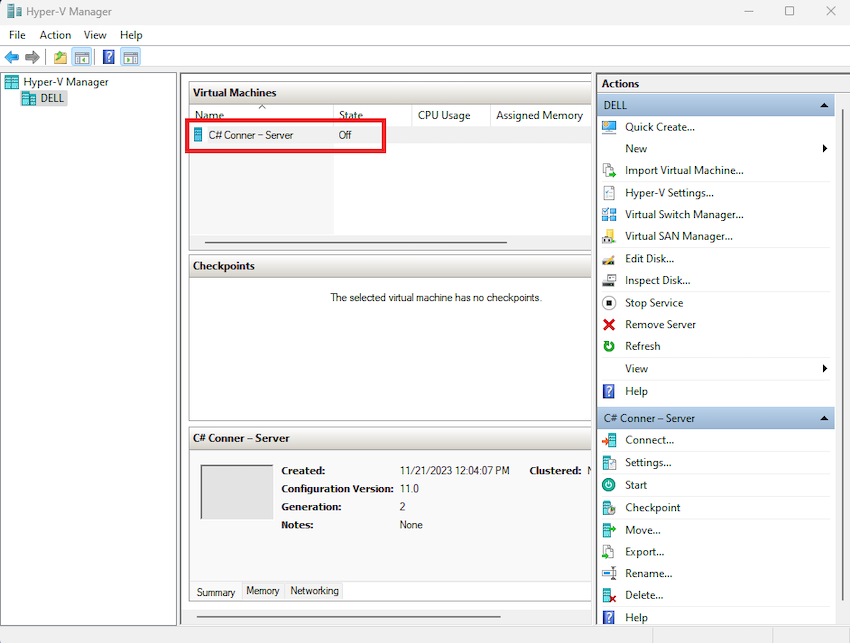Viewport: 850px width, 643px height.
Task: Select the C# Conner – Server virtual machine
Action: 255,133
